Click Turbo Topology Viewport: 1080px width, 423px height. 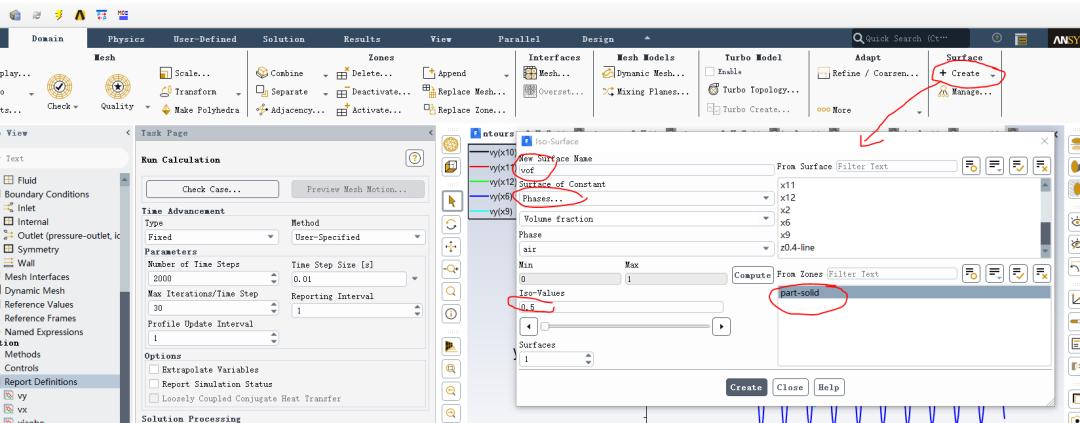tap(752, 90)
